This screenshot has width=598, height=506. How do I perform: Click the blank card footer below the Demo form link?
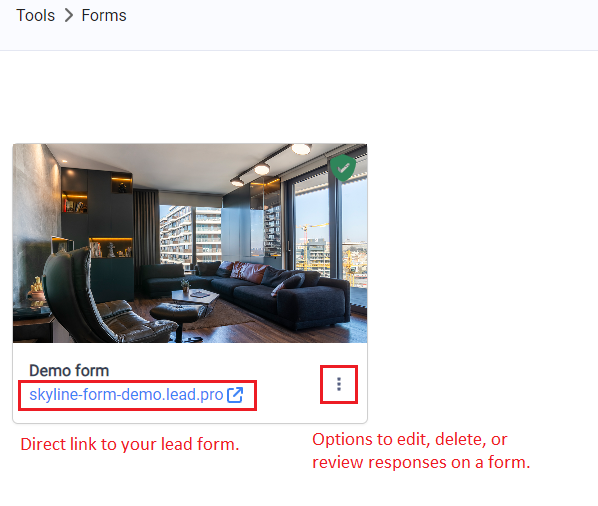click(x=190, y=416)
